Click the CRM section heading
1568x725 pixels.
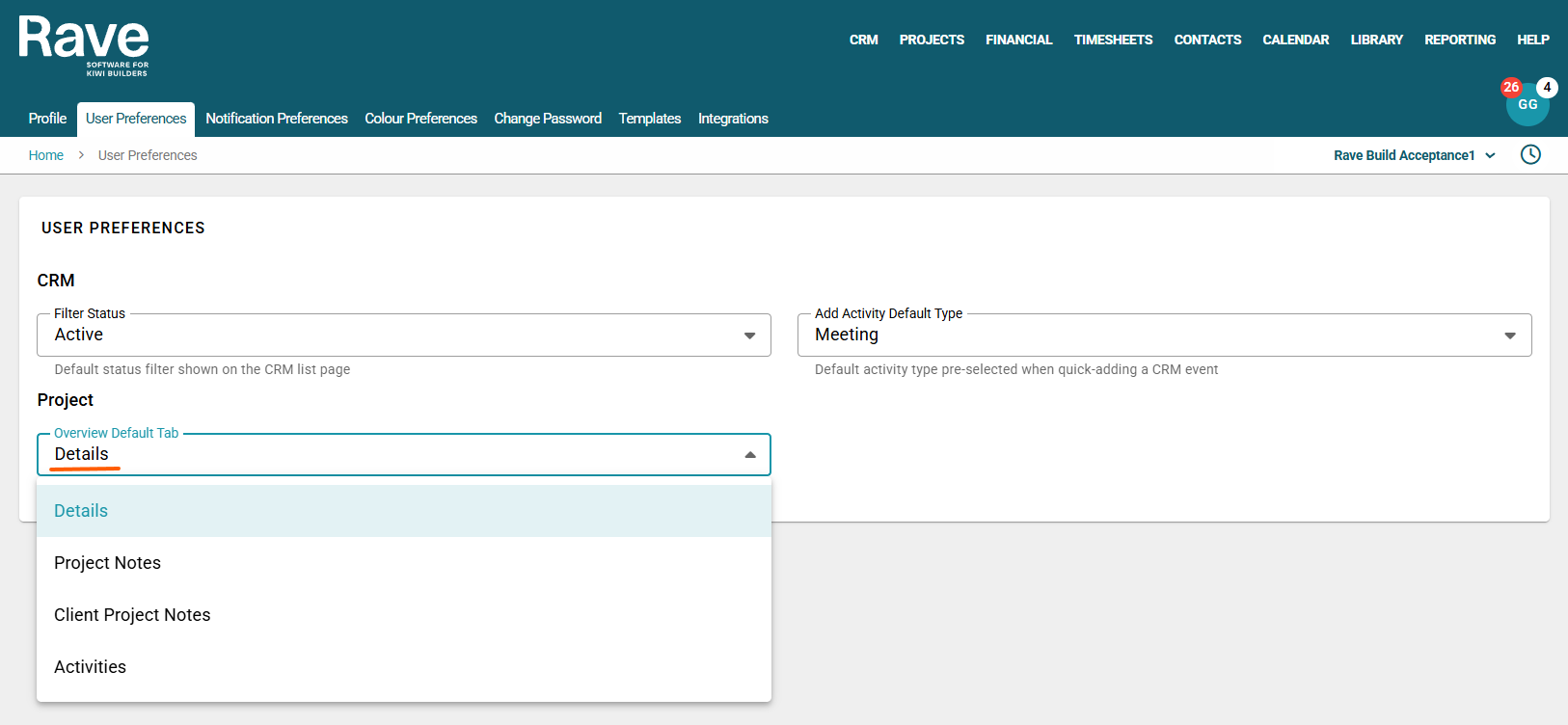(56, 281)
